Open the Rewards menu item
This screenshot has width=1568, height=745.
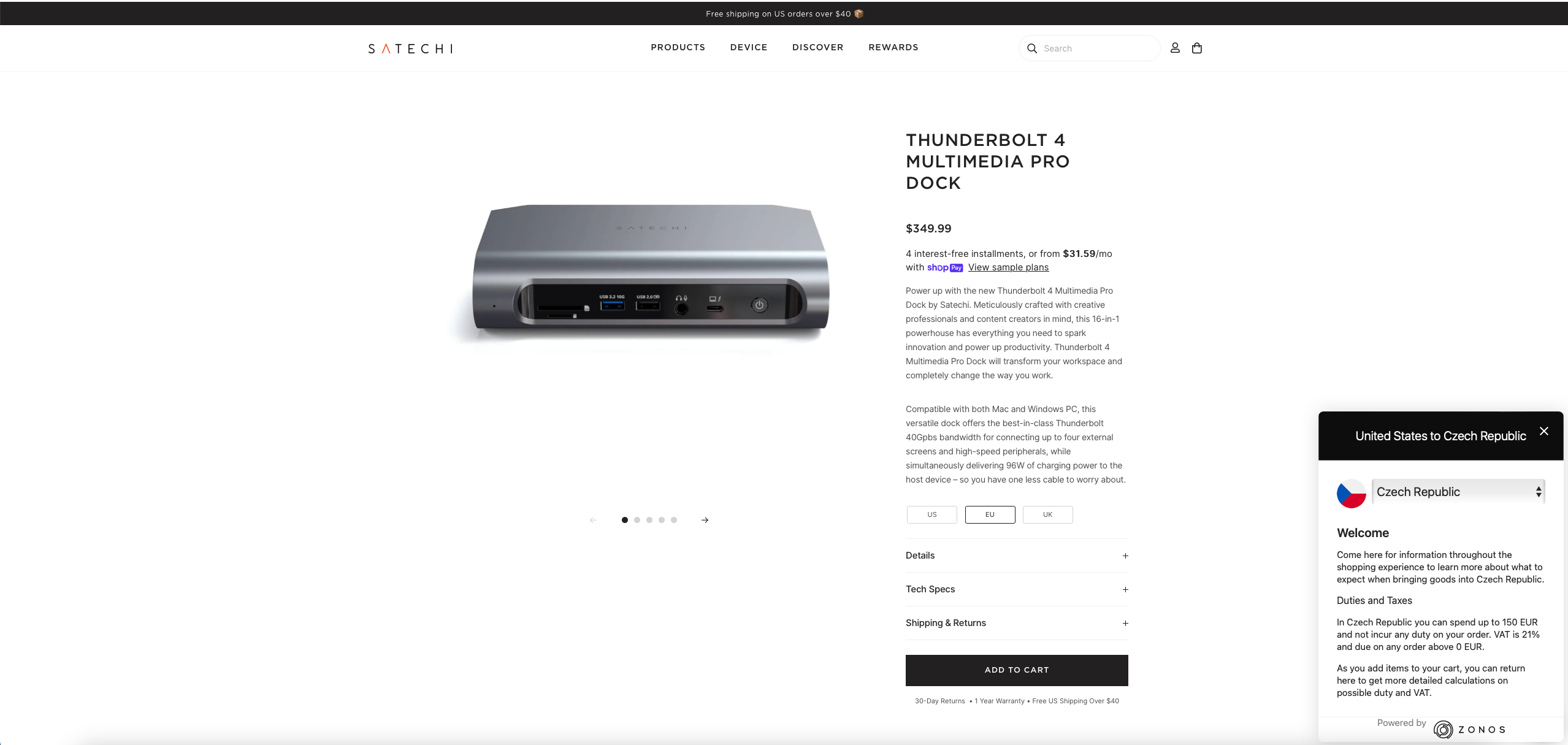[x=893, y=47]
